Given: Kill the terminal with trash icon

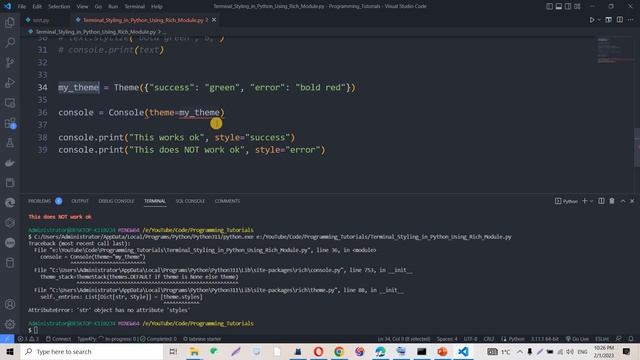Looking at the screenshot, I should click(612, 201).
